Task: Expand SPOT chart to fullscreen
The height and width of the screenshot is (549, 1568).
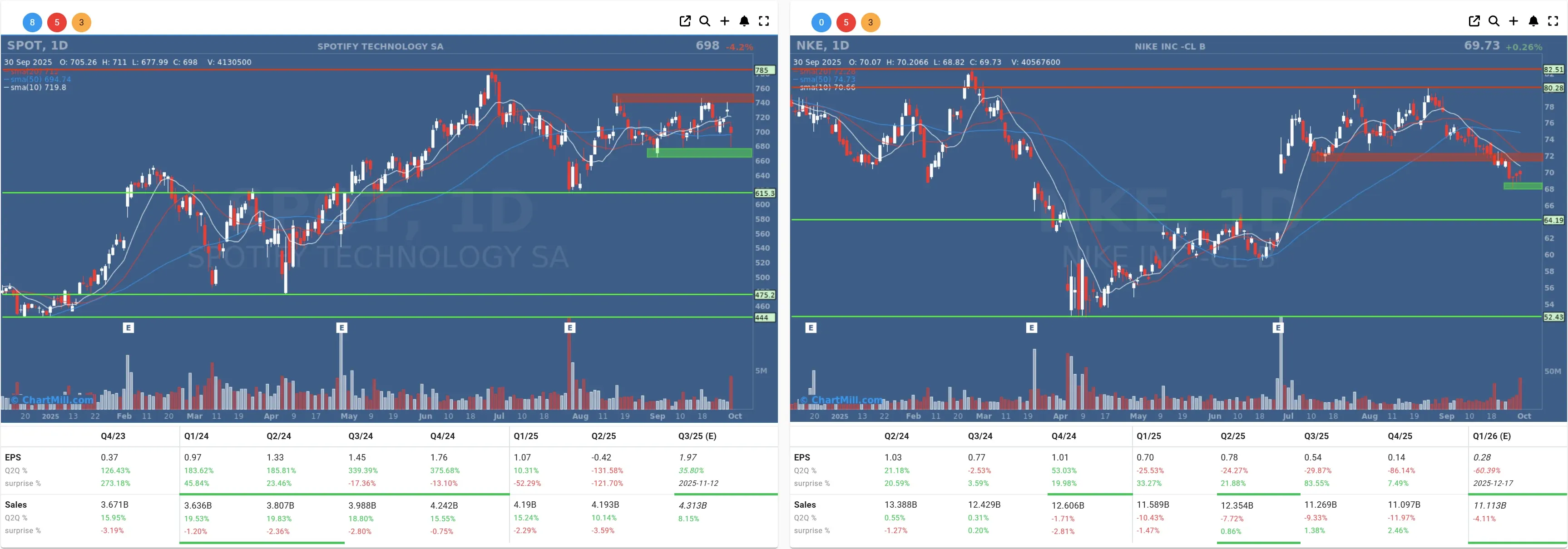Action: pyautogui.click(x=764, y=21)
